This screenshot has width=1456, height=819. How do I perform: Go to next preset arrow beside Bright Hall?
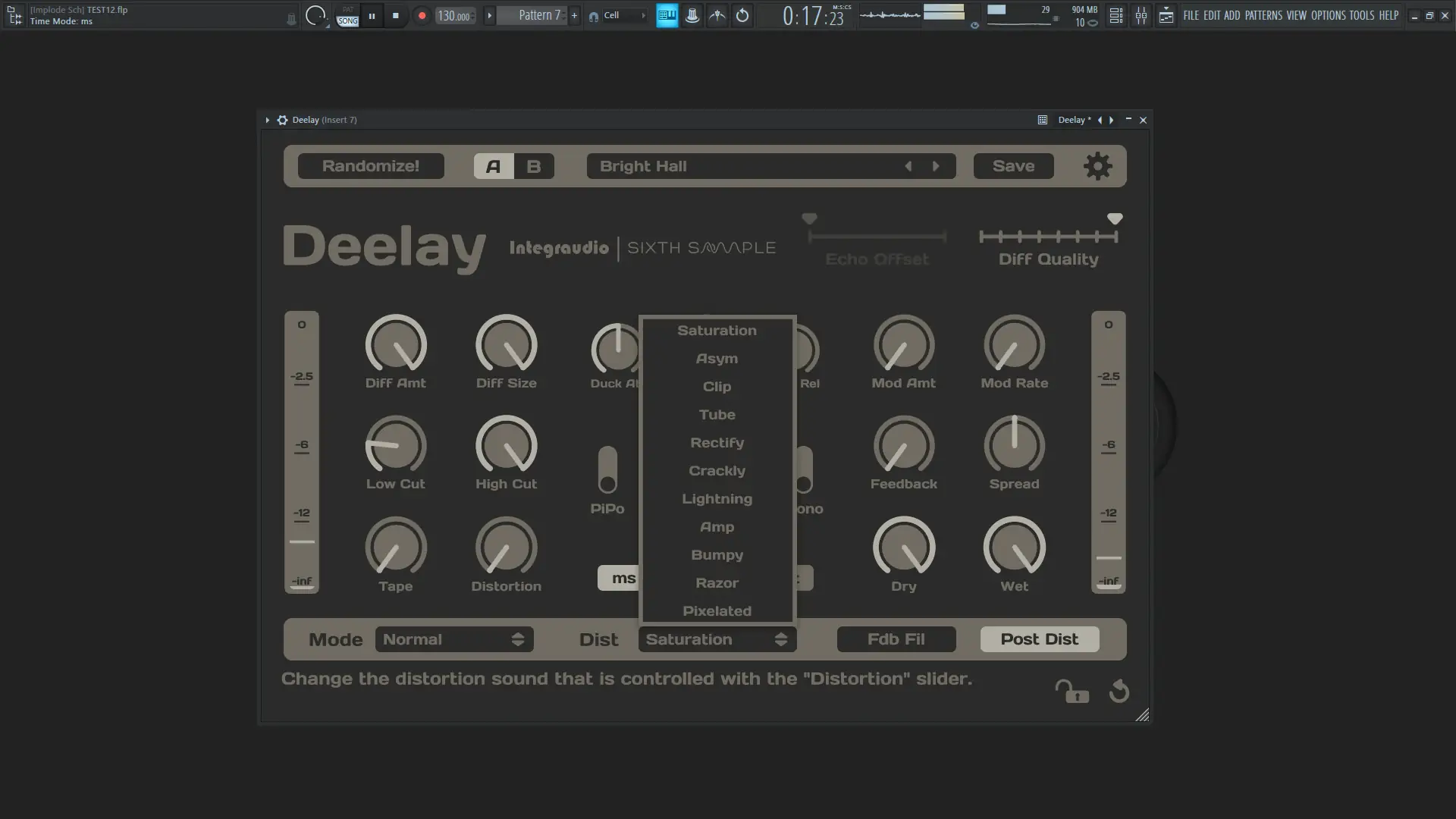pos(936,166)
